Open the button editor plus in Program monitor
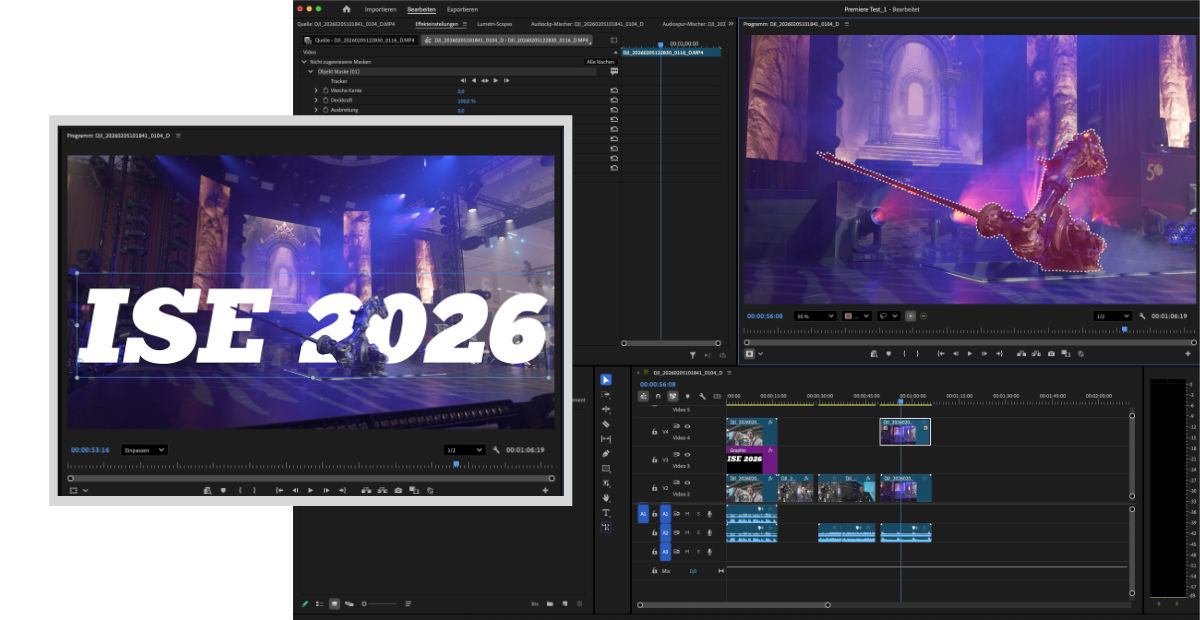 [1187, 353]
